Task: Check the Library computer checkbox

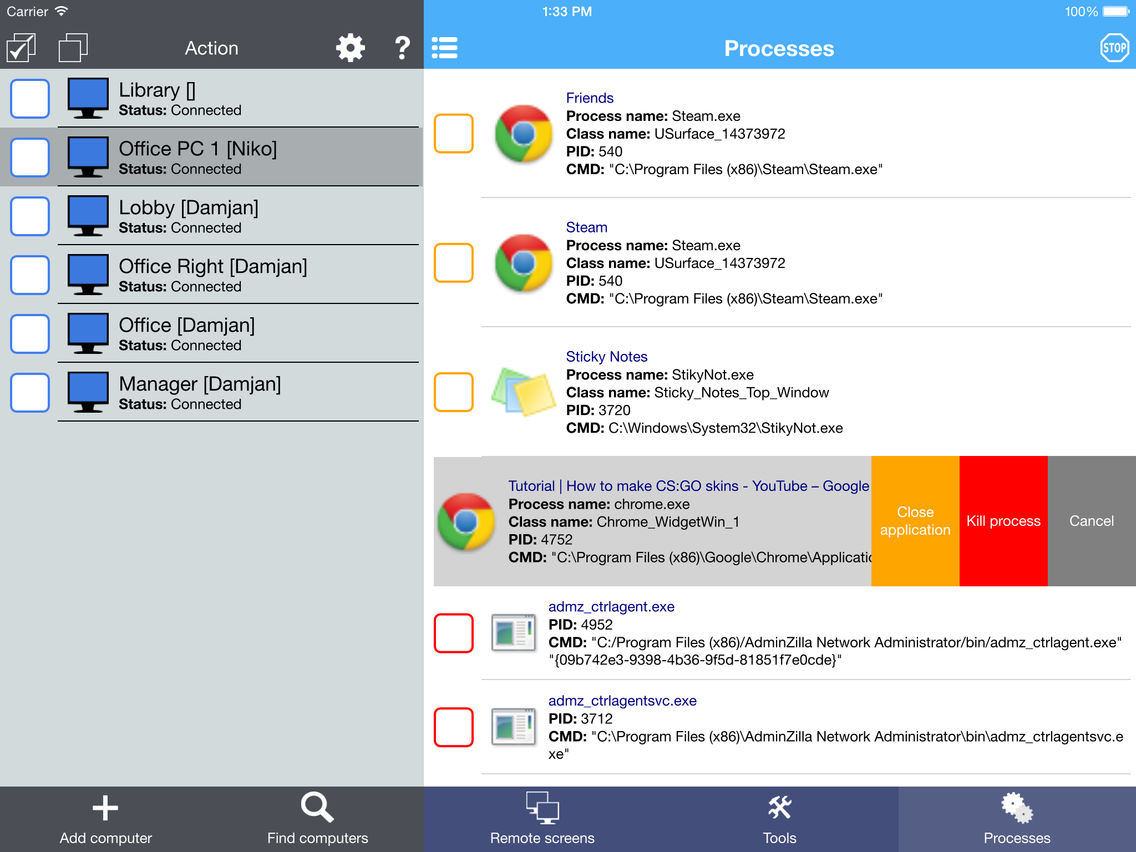Action: [x=30, y=99]
